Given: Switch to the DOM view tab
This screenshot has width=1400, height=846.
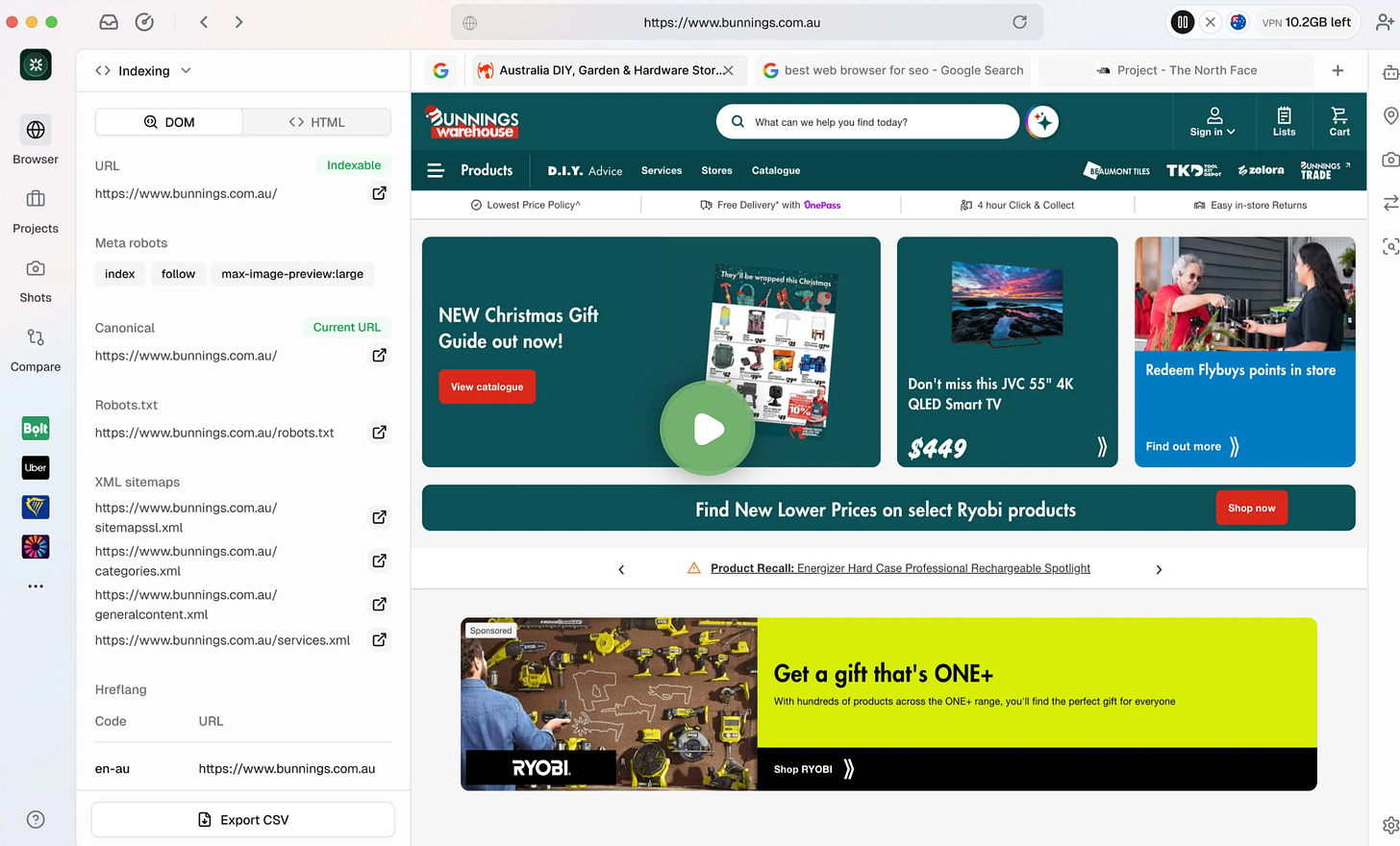Looking at the screenshot, I should [x=169, y=122].
